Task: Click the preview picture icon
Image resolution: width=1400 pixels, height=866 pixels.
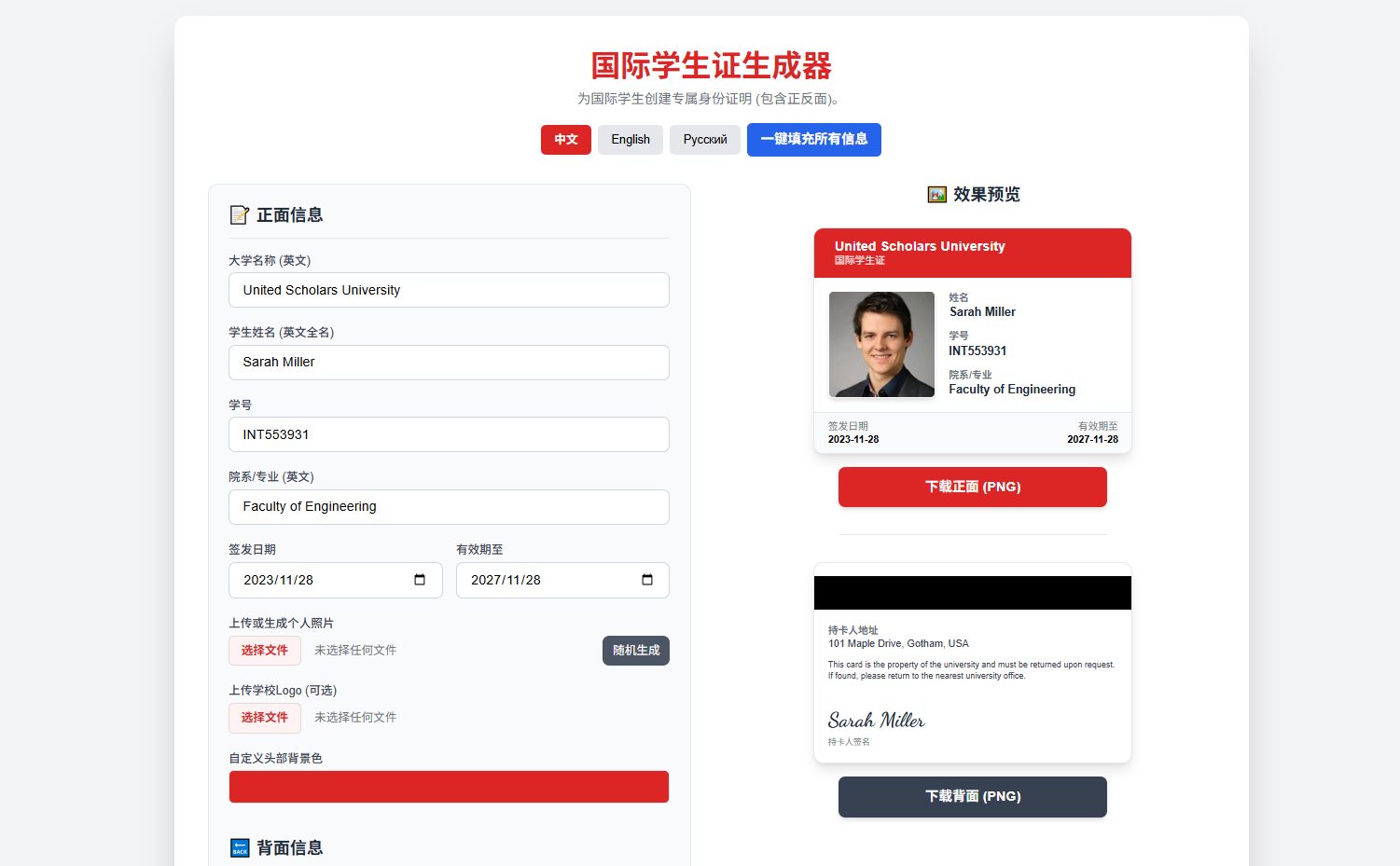Action: pyautogui.click(x=936, y=194)
